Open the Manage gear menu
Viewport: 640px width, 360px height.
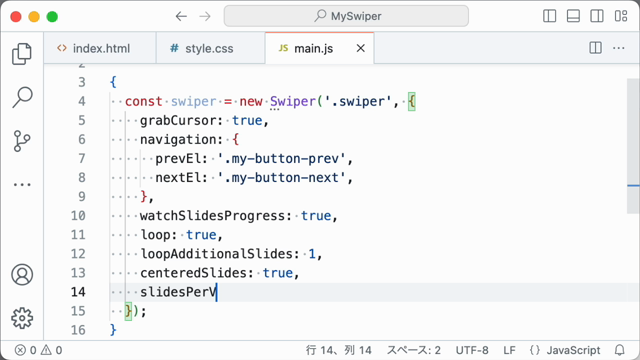[x=22, y=318]
